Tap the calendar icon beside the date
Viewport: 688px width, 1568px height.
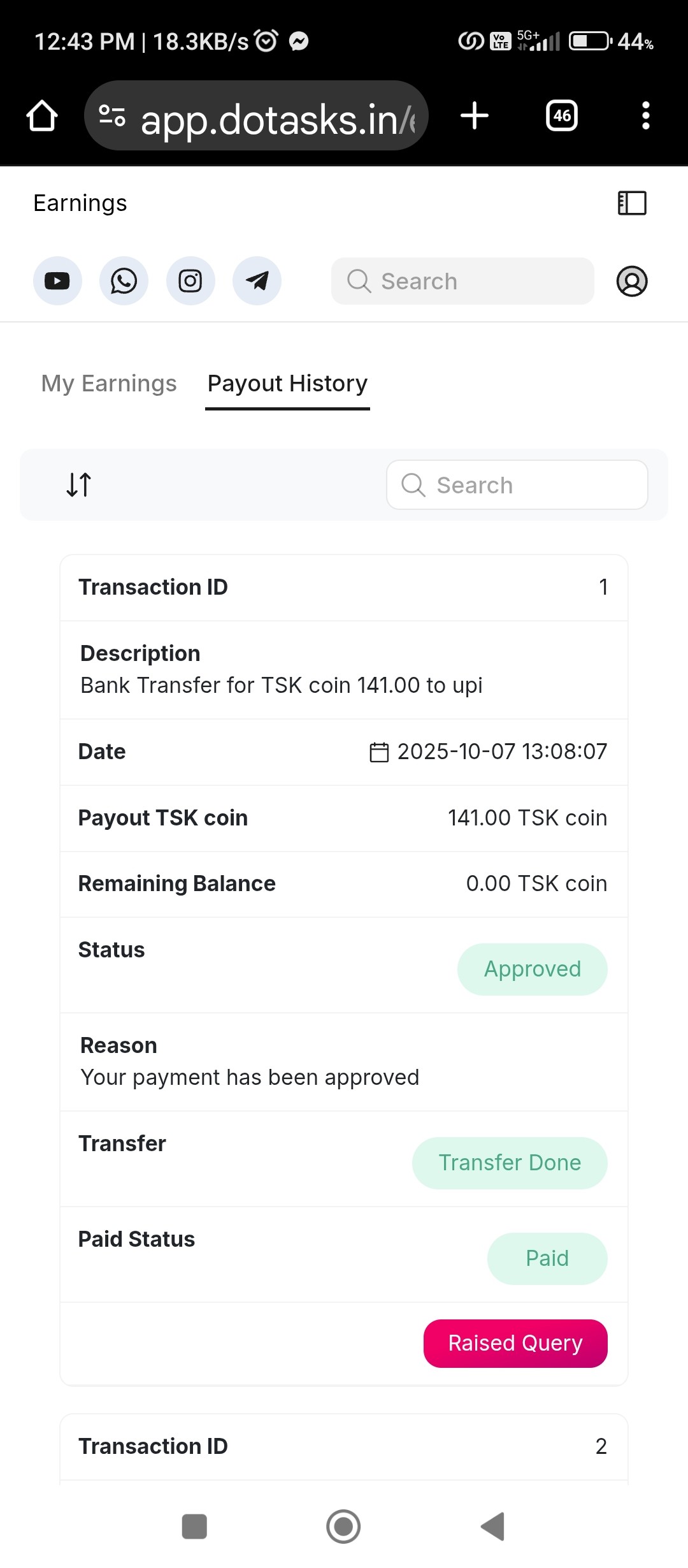(x=379, y=752)
